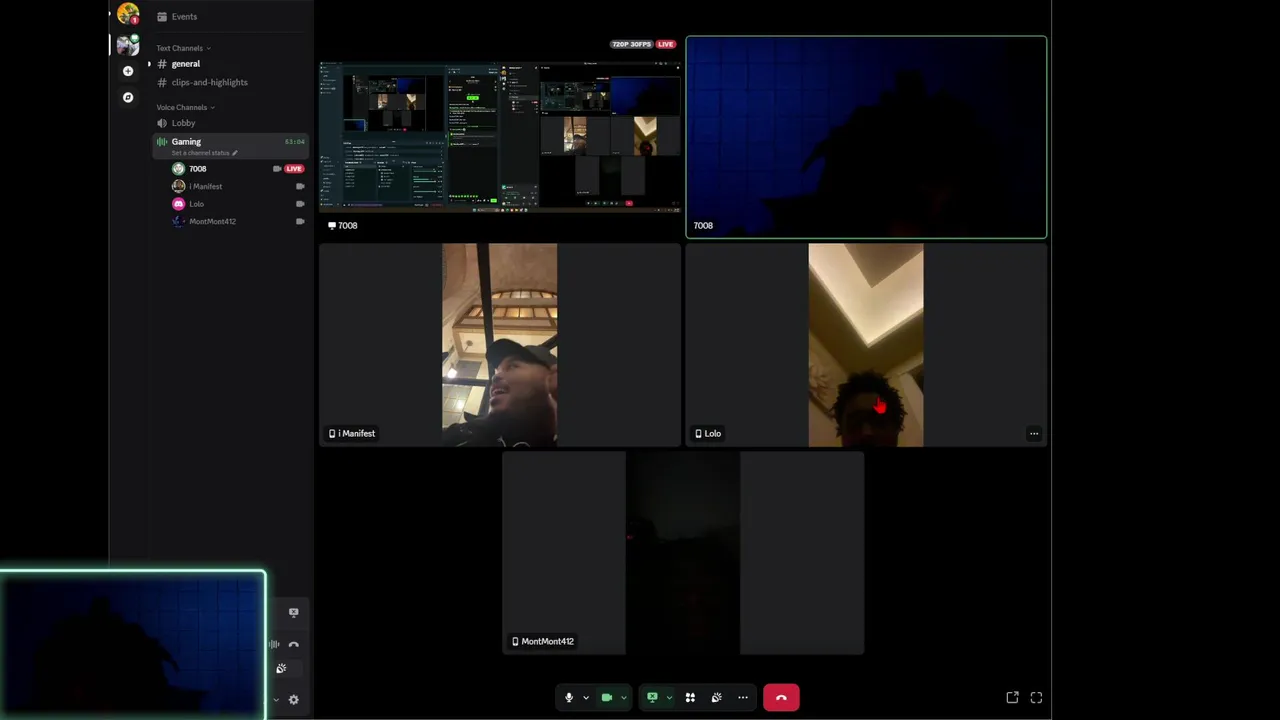Open screen share options dropdown arrow
The image size is (1280, 720).
click(669, 698)
